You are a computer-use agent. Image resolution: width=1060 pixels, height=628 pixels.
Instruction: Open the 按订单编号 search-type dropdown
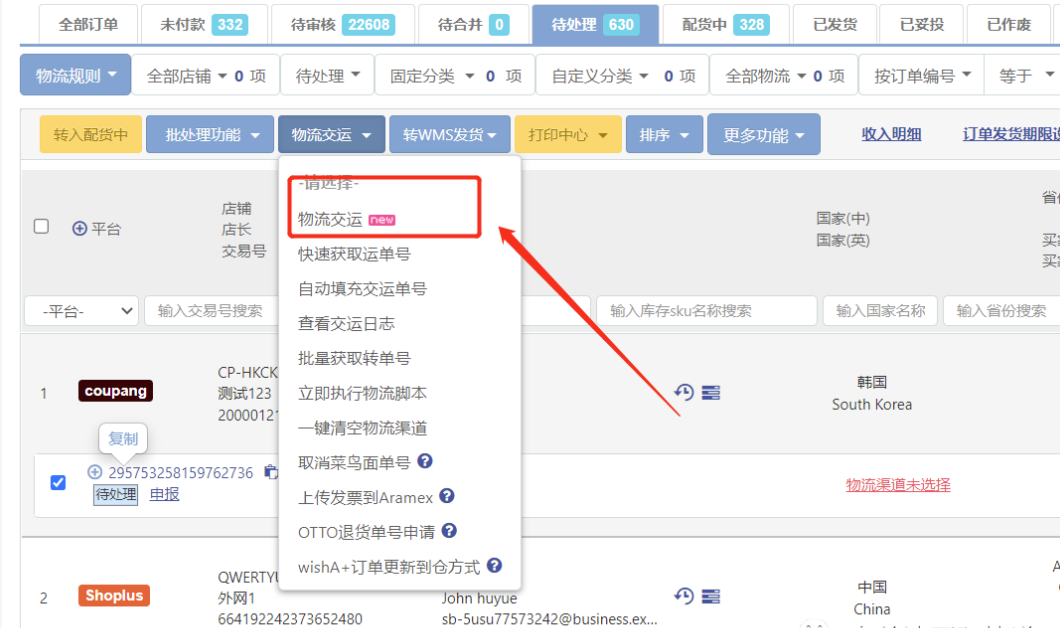921,76
